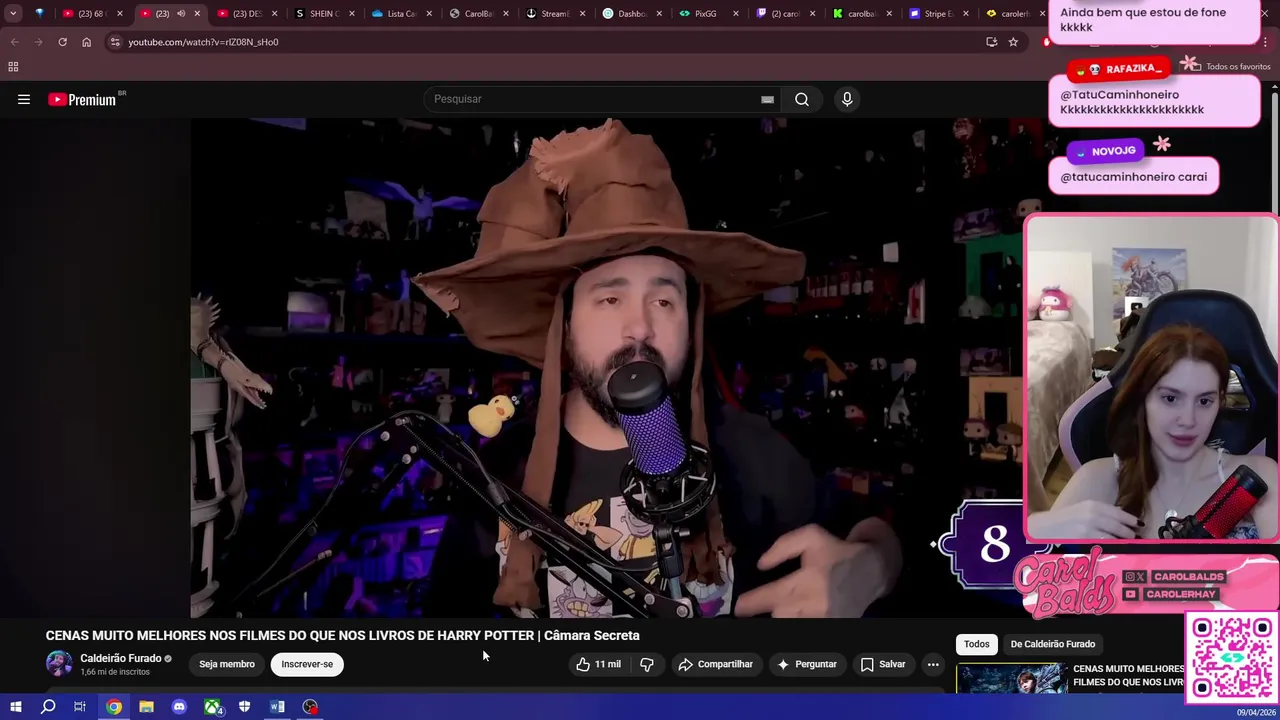Open Chrome from the taskbar
This screenshot has width=1280, height=720.
114,707
